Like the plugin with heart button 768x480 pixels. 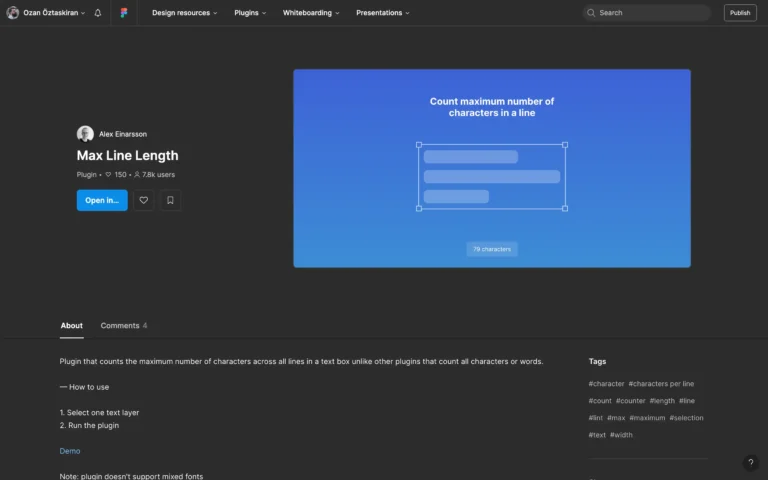coord(144,200)
